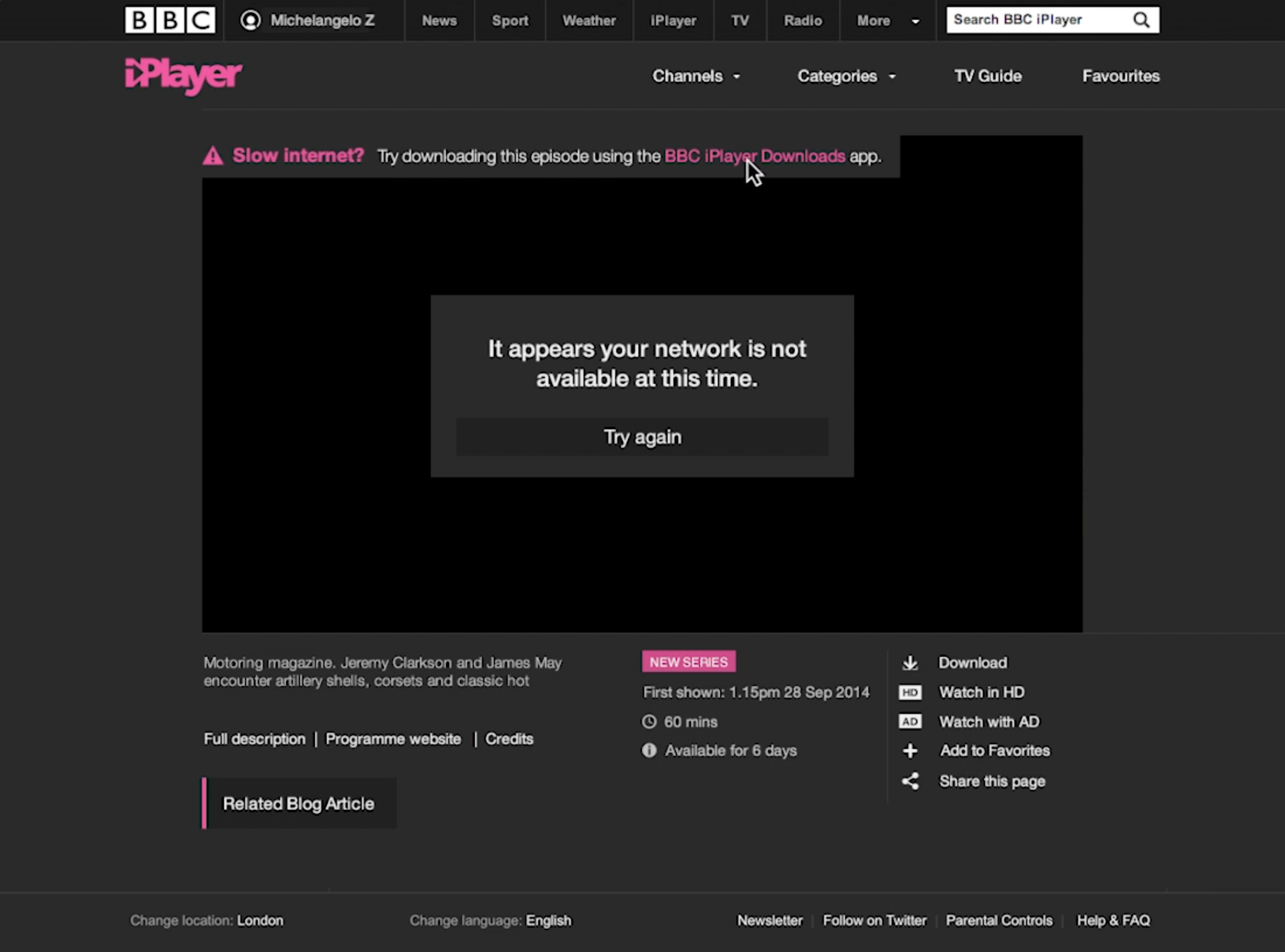This screenshot has height=952, width=1285.
Task: Go to iPlayer in top nav
Action: tap(673, 20)
